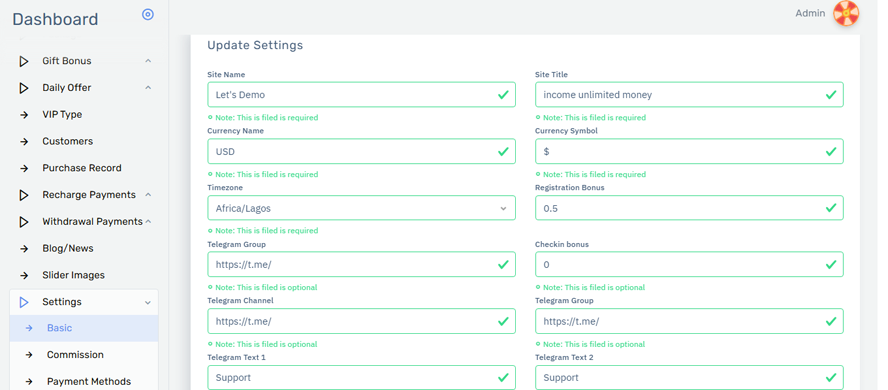
Task: Go to the Customers page
Action: point(67,142)
